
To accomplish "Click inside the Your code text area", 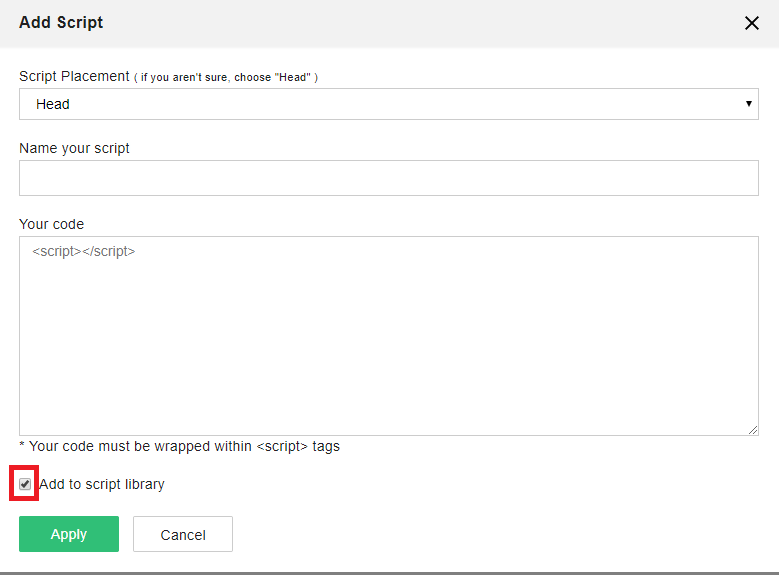I will (388, 340).
